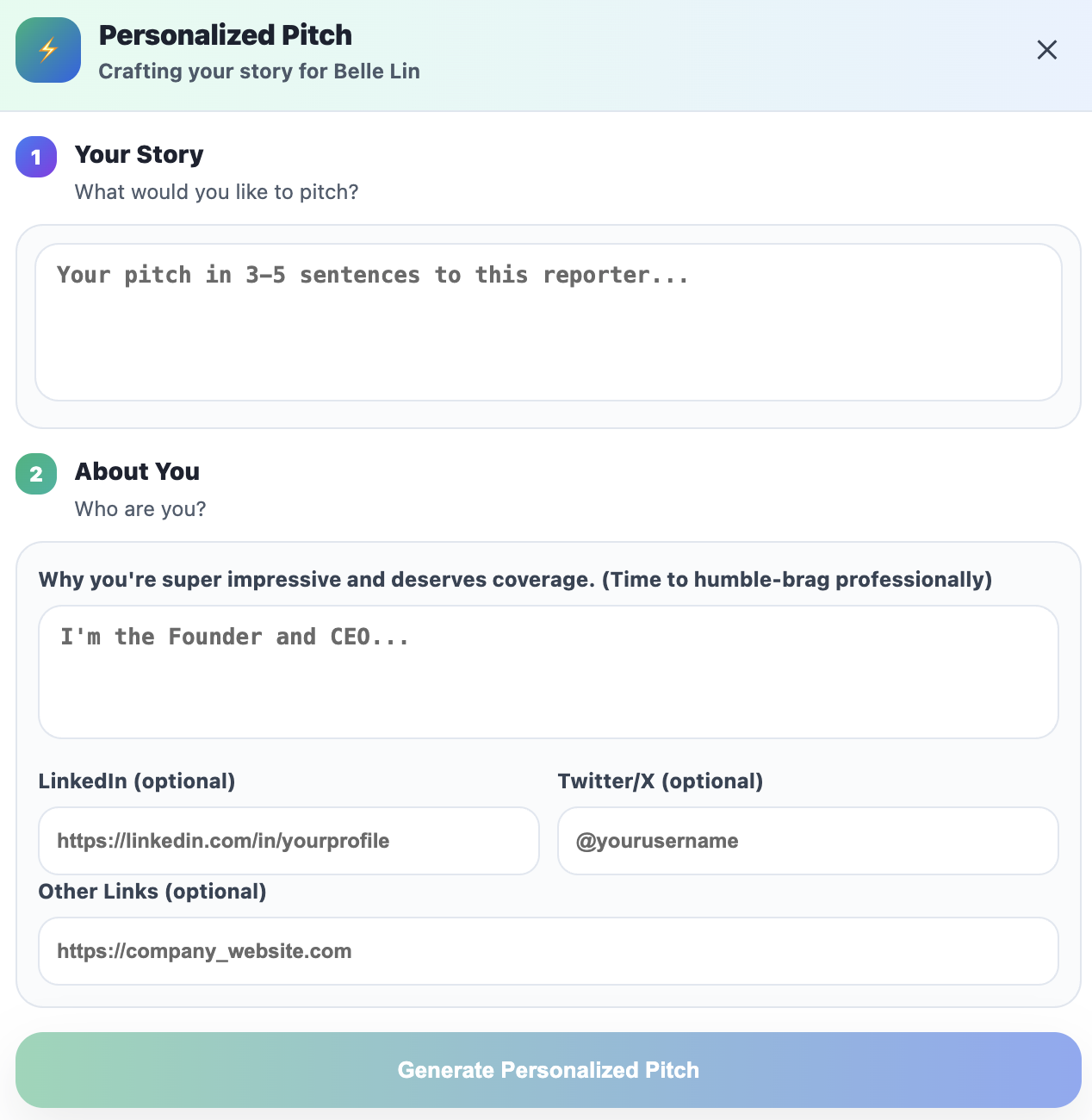
Task: Close the Personalized Pitch dialog
Action: (1046, 50)
